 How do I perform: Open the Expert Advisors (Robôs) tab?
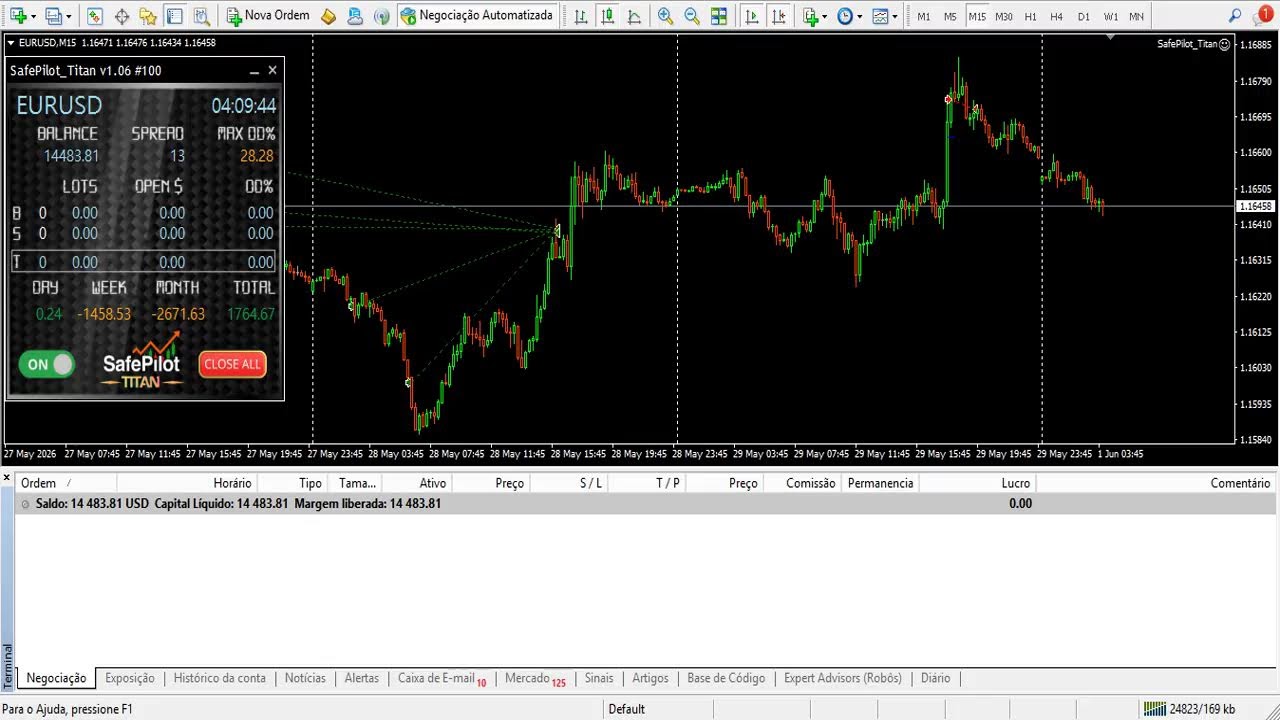click(x=843, y=678)
